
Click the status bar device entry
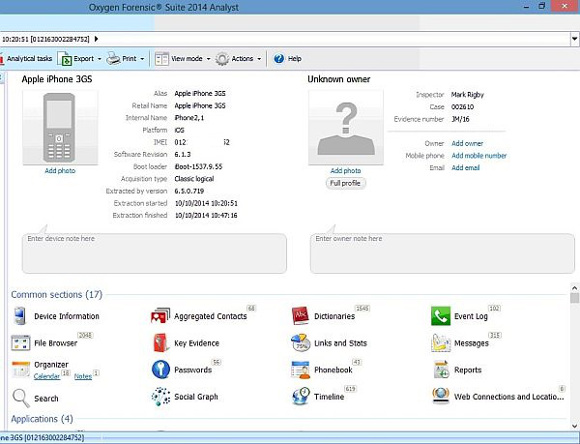click(42, 438)
